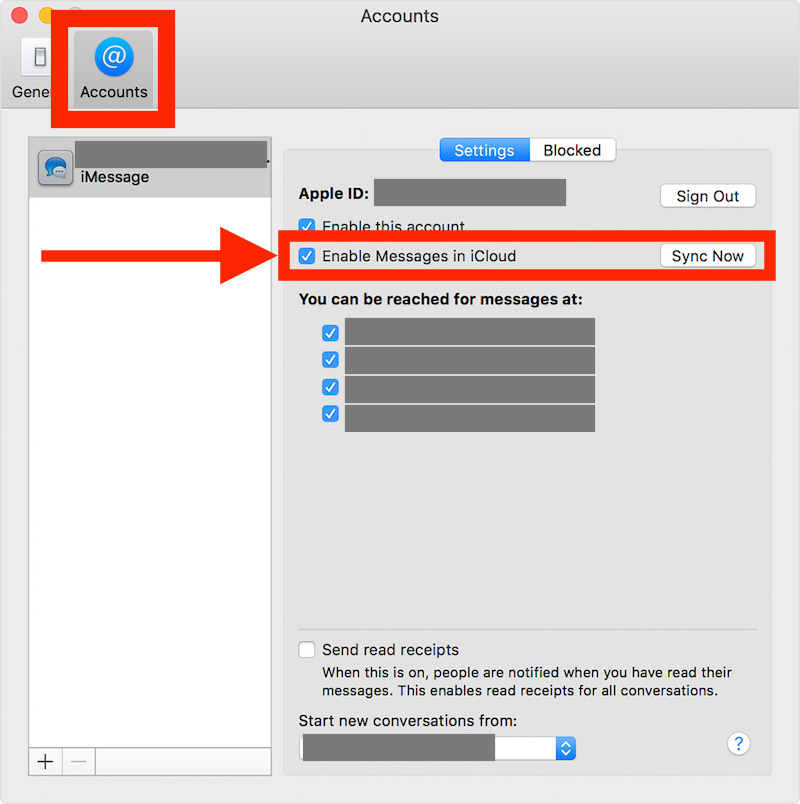The image size is (800, 804).
Task: Uncheck the second reachable address checkbox
Action: click(x=330, y=359)
